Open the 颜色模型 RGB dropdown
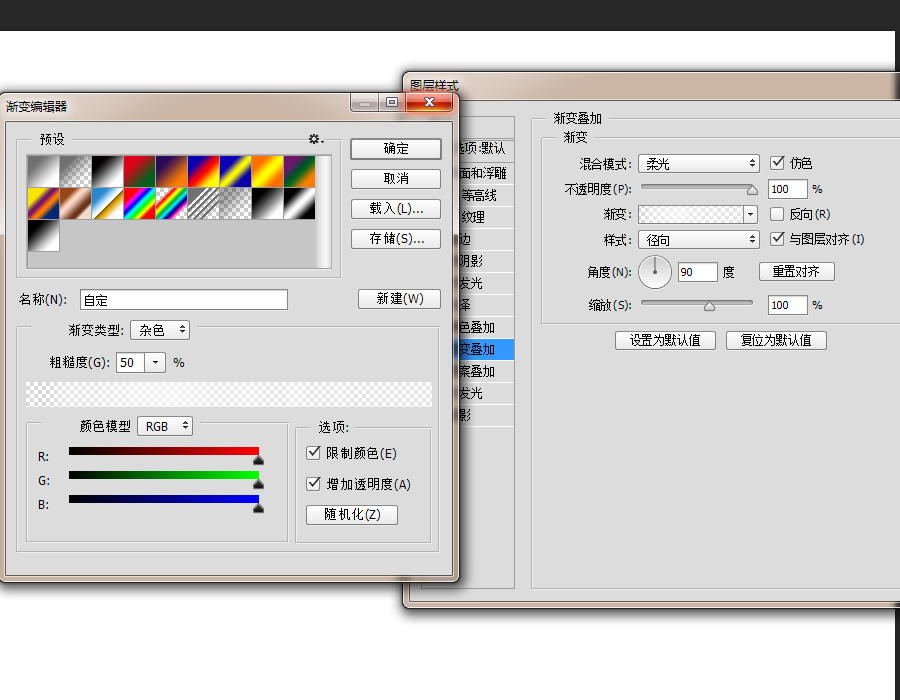The image size is (900, 700). (x=165, y=426)
